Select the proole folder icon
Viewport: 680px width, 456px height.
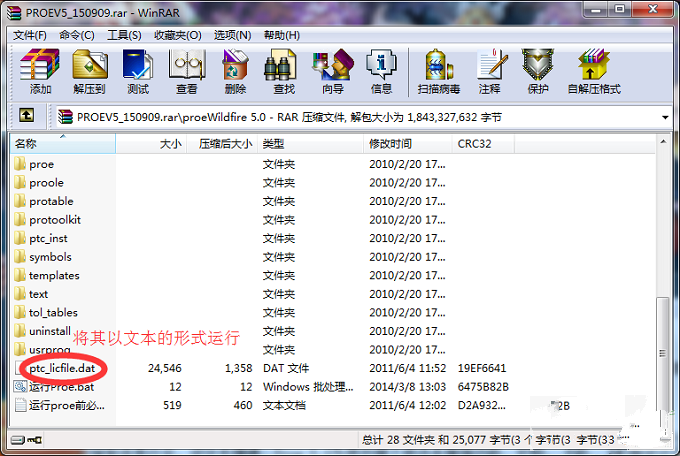pos(20,182)
